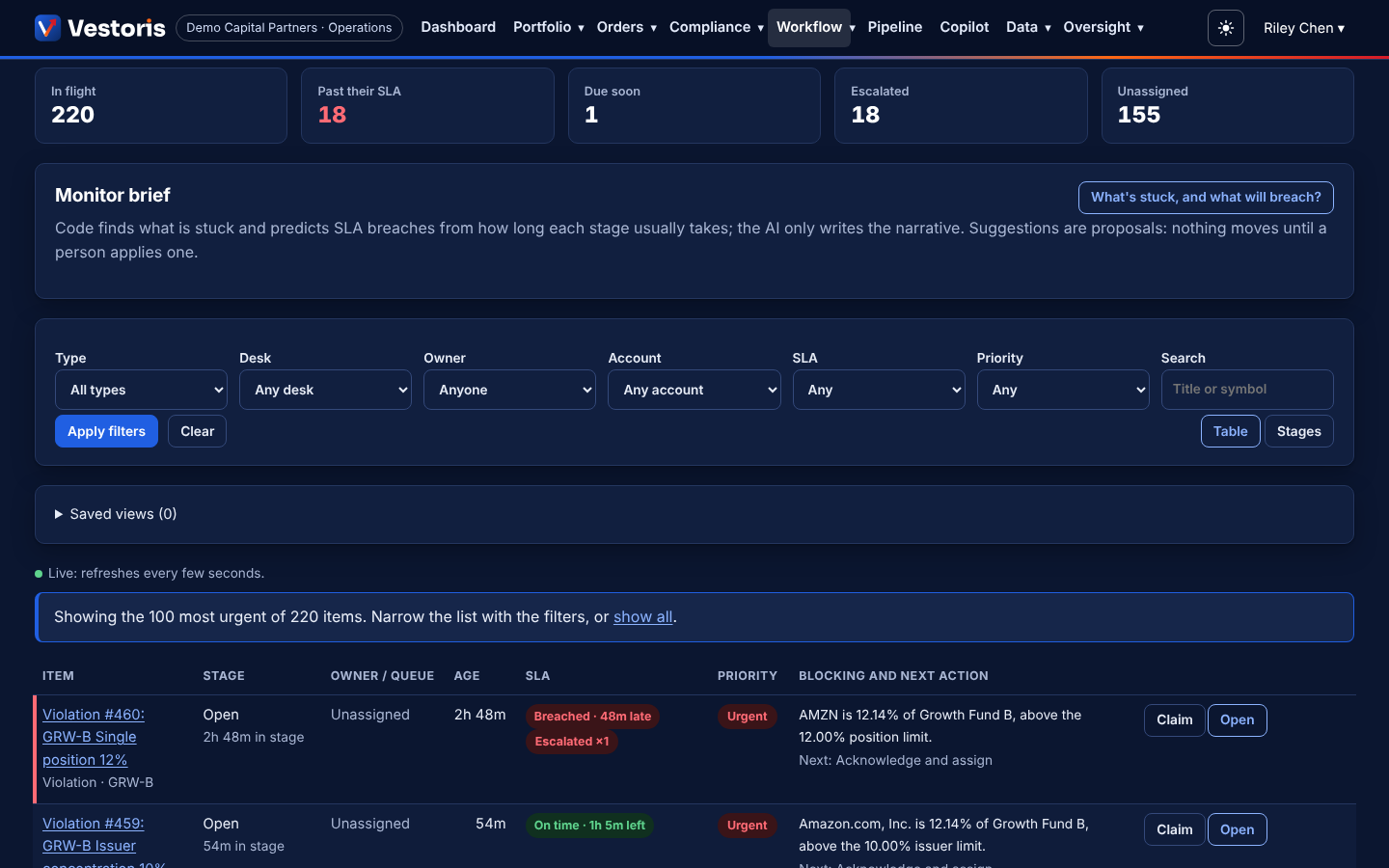Click the Past their SLA 18 card

[x=427, y=105]
